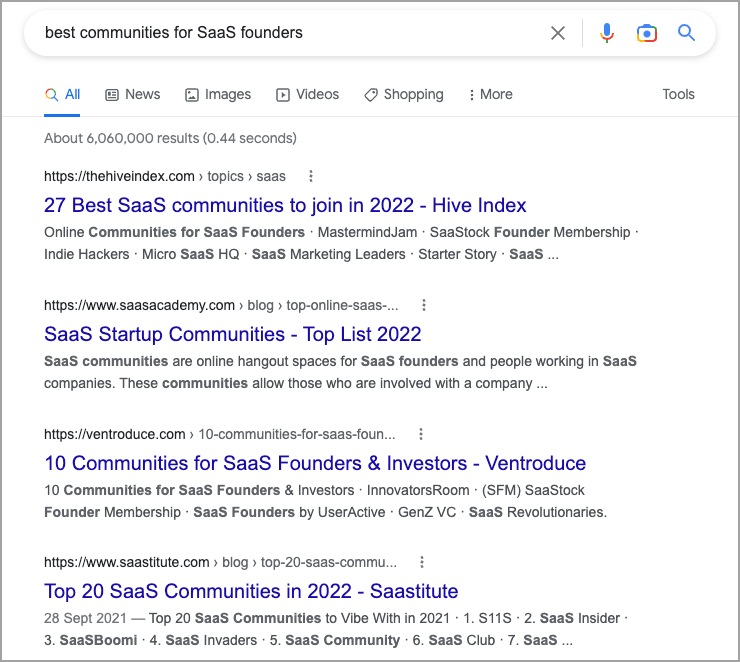Click the blue magnifying glass search icon
The image size is (740, 662).
[686, 33]
